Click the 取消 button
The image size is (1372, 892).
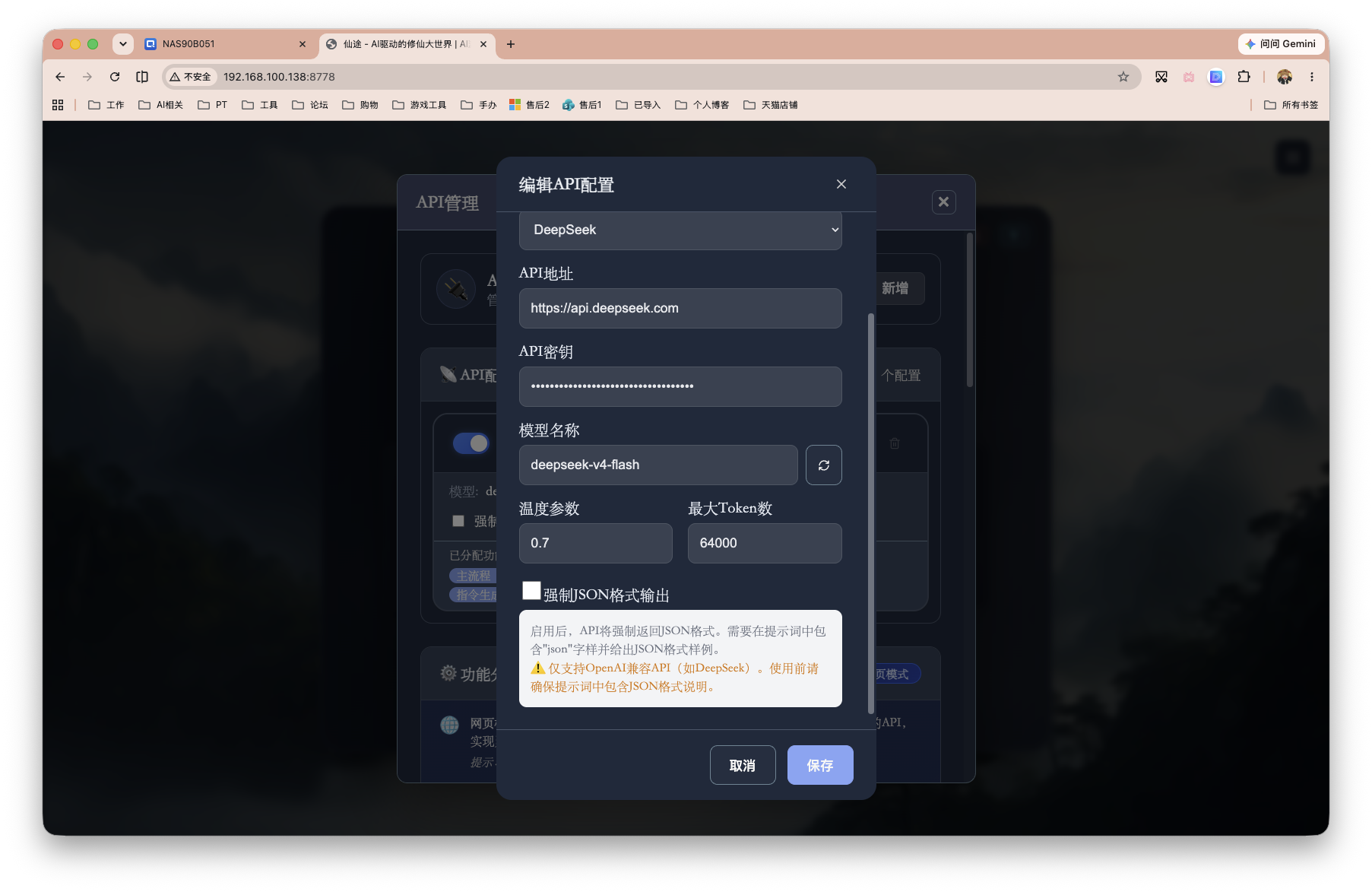point(743,765)
